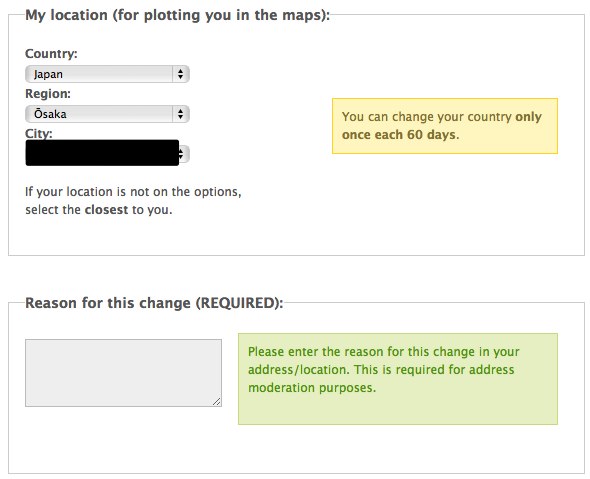Click the Reason for this change heading
Screen dimensions: 590x479
(154, 303)
